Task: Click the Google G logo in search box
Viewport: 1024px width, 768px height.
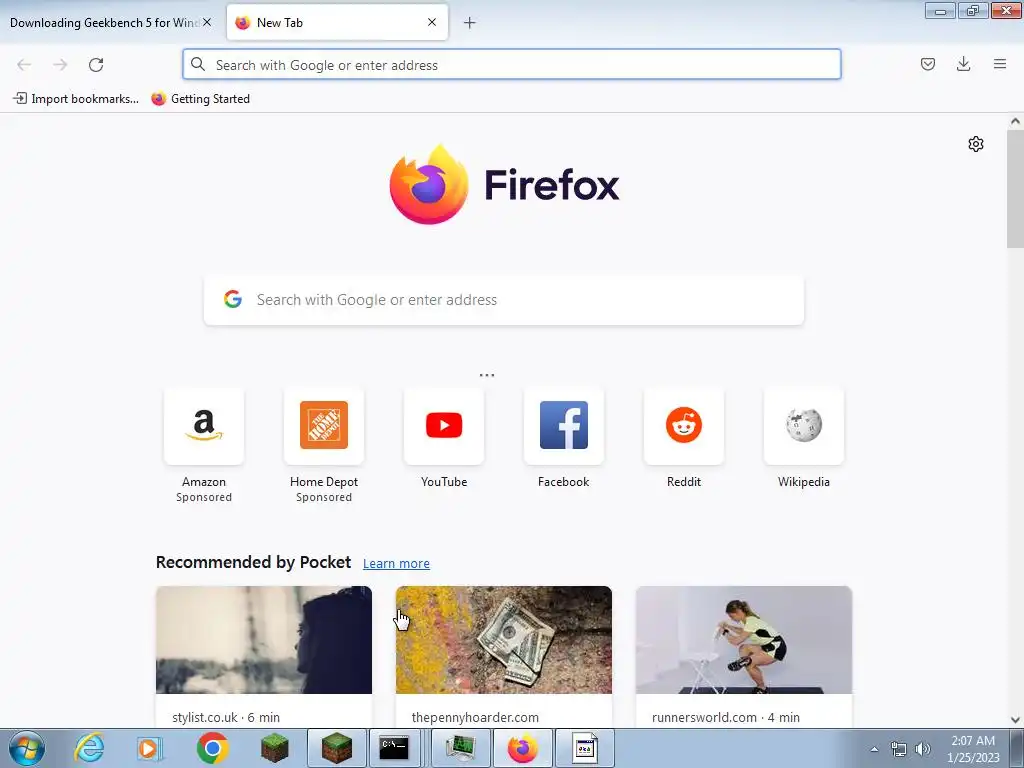Action: 233,299
